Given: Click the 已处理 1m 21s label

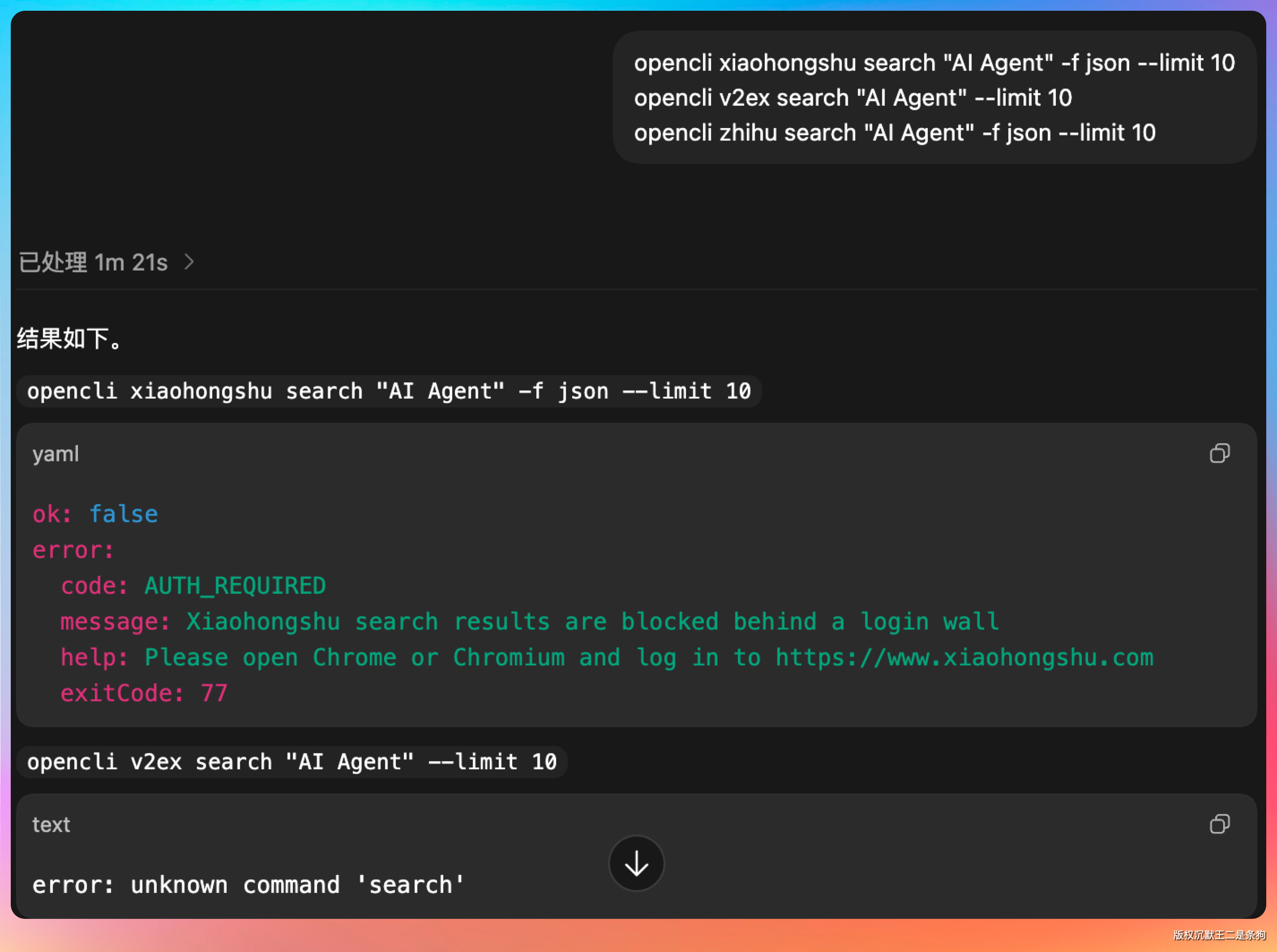Looking at the screenshot, I should [93, 263].
